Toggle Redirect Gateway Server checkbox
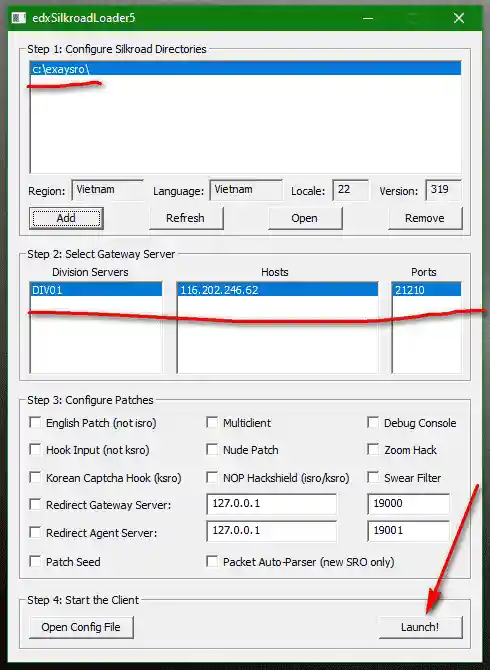 (35, 505)
